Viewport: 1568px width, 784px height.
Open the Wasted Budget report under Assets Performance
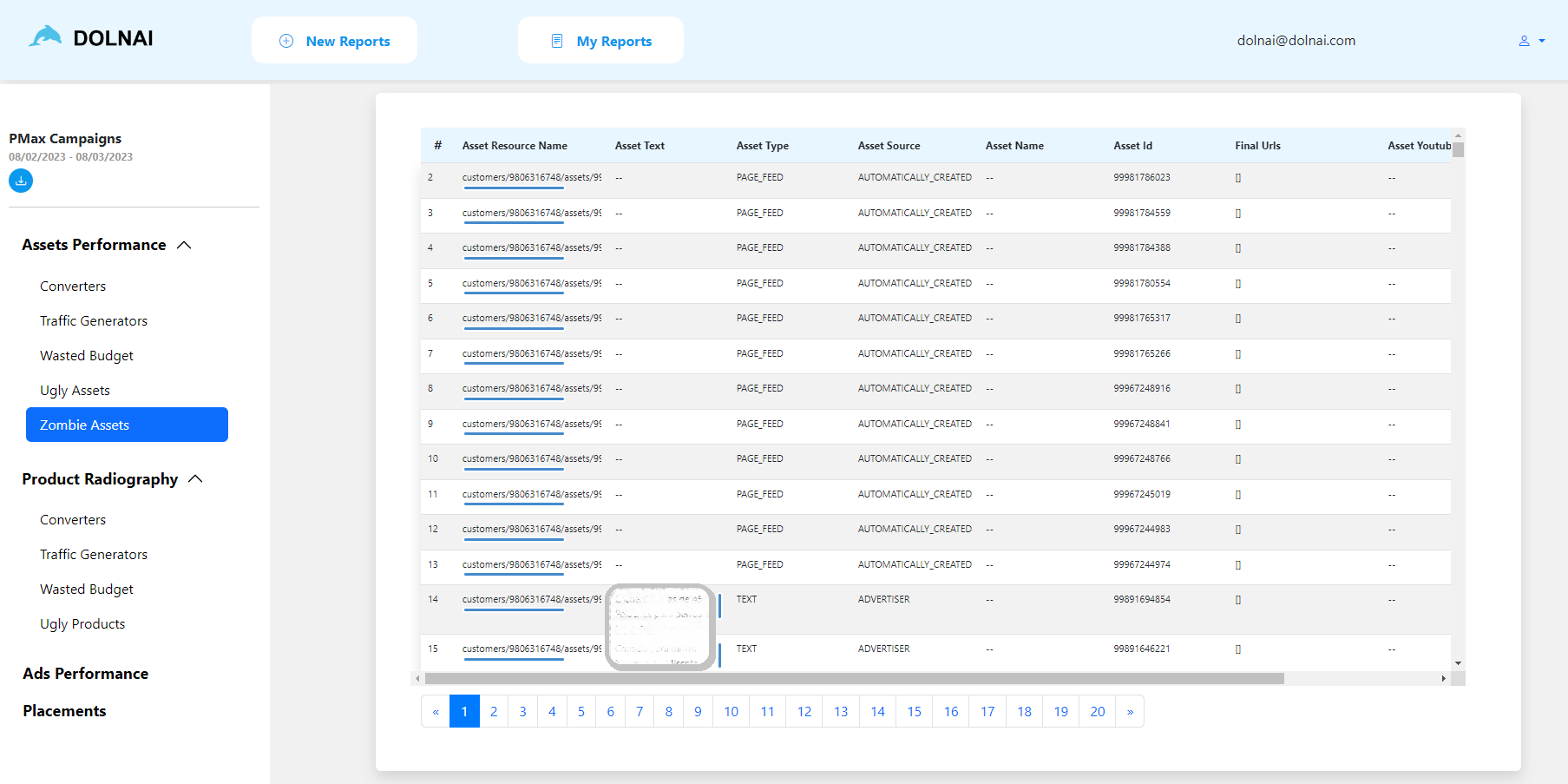(86, 355)
